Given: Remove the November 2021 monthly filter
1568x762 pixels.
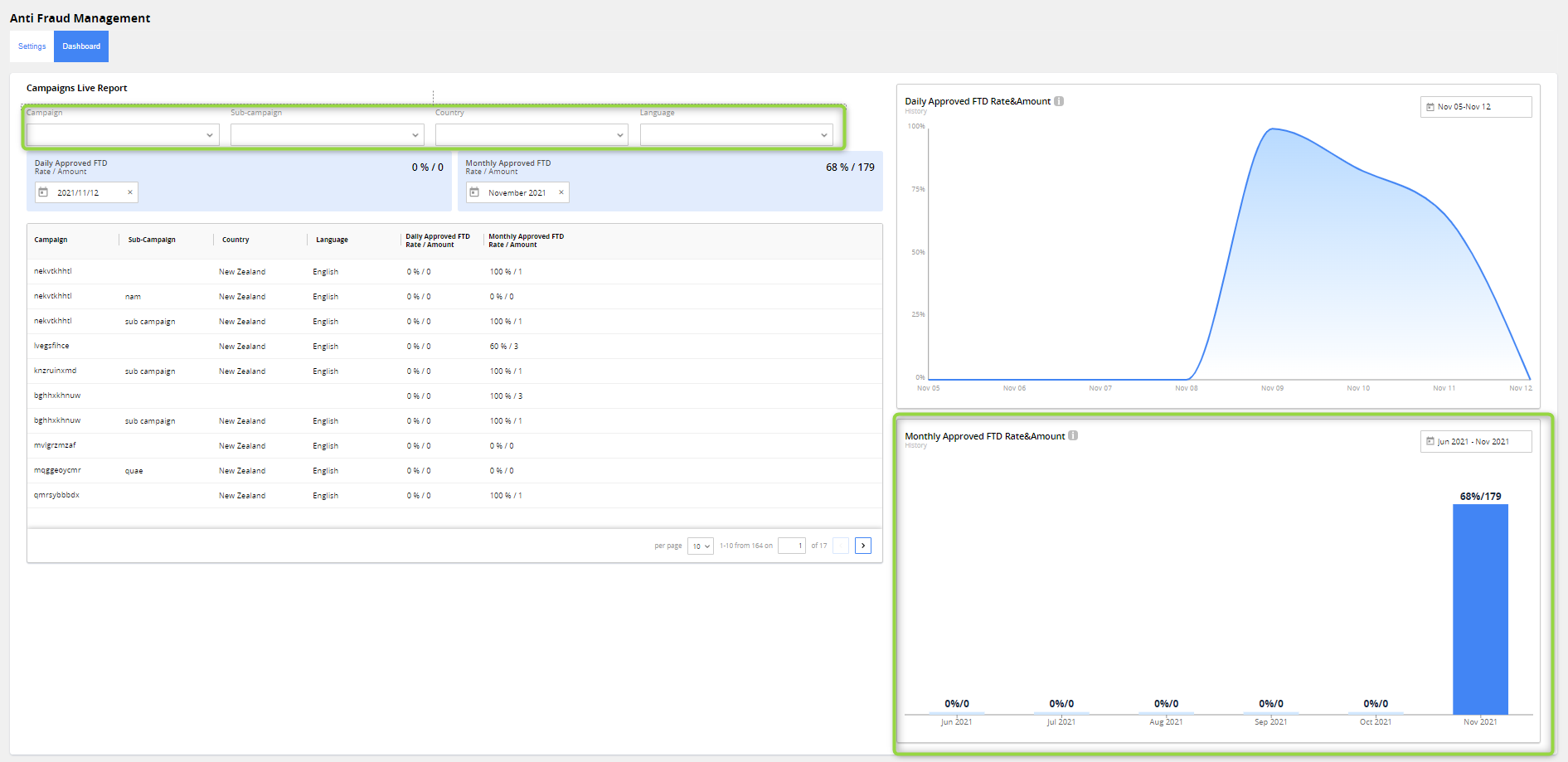Looking at the screenshot, I should pos(562,192).
